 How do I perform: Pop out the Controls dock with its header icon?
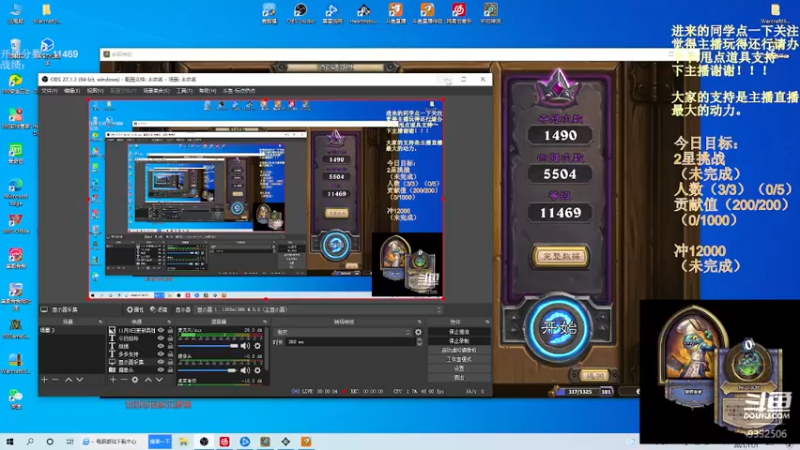click(x=487, y=321)
